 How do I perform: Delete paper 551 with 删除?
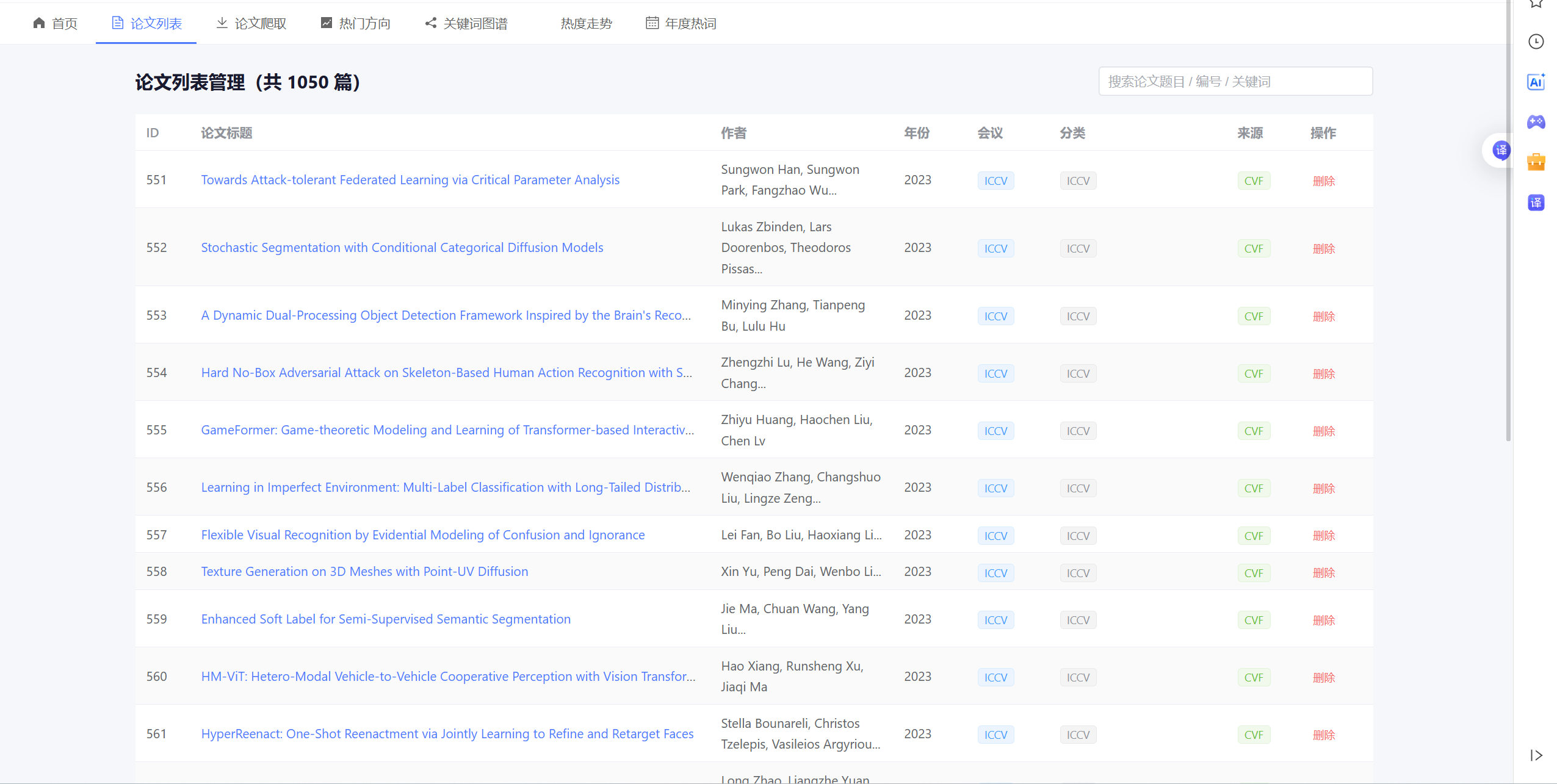tap(1324, 181)
